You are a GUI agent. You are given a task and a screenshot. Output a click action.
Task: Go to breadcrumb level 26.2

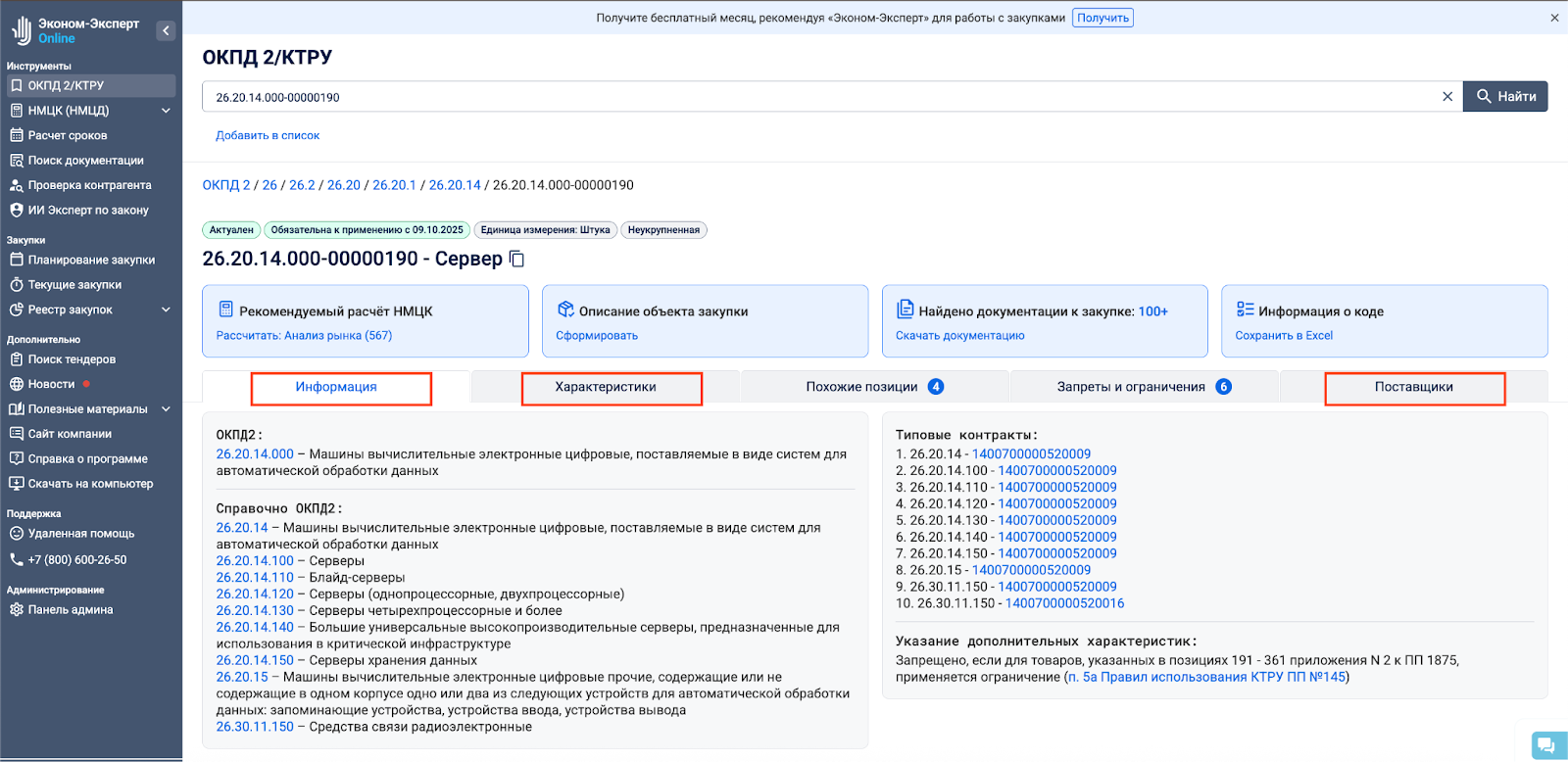[302, 185]
